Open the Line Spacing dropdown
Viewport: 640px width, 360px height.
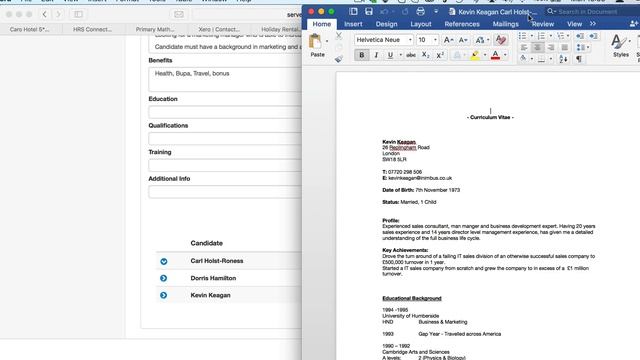(583, 48)
